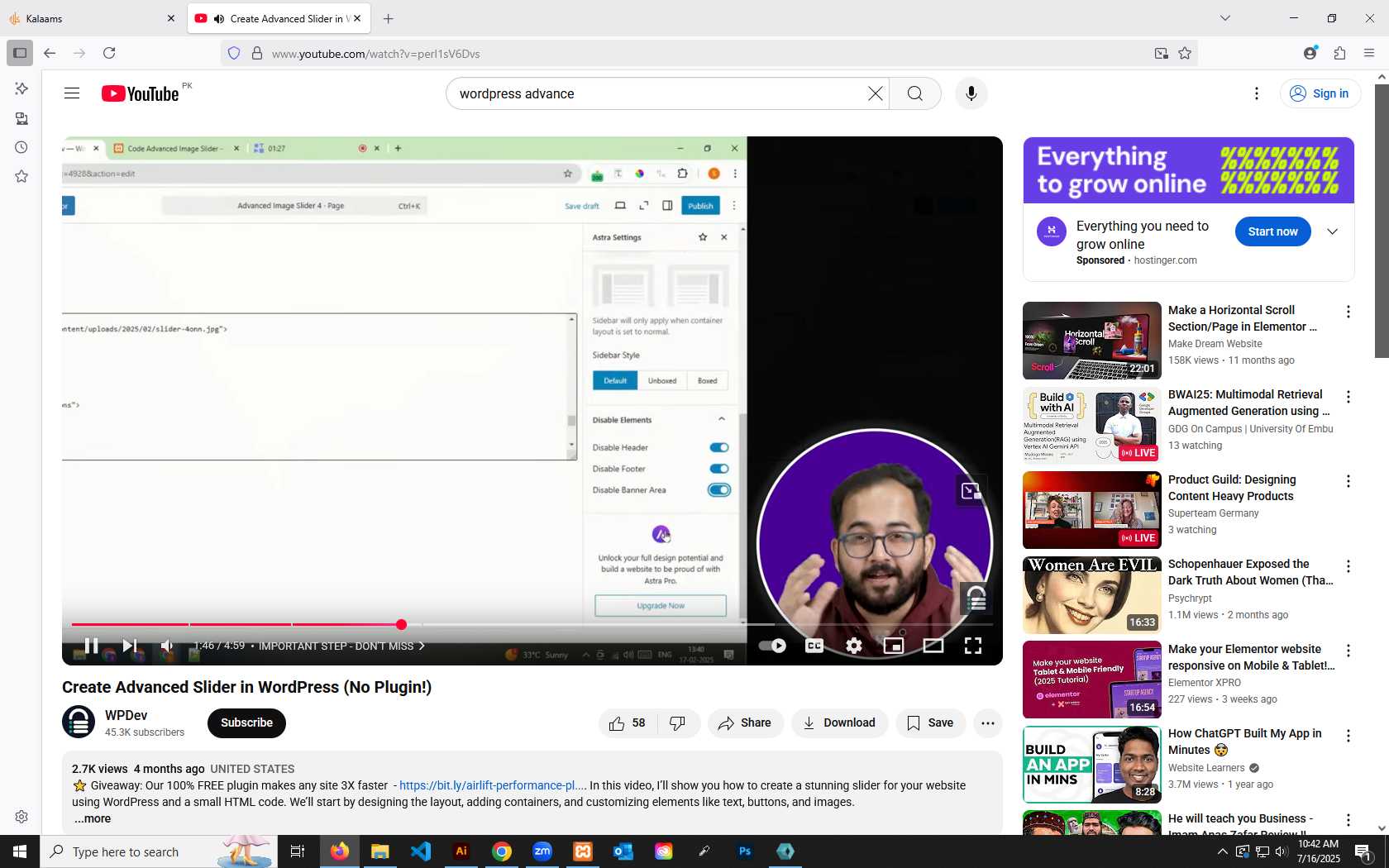Open Women Are EVIL video thumbnail
This screenshot has width=1389, height=868.
(1091, 595)
